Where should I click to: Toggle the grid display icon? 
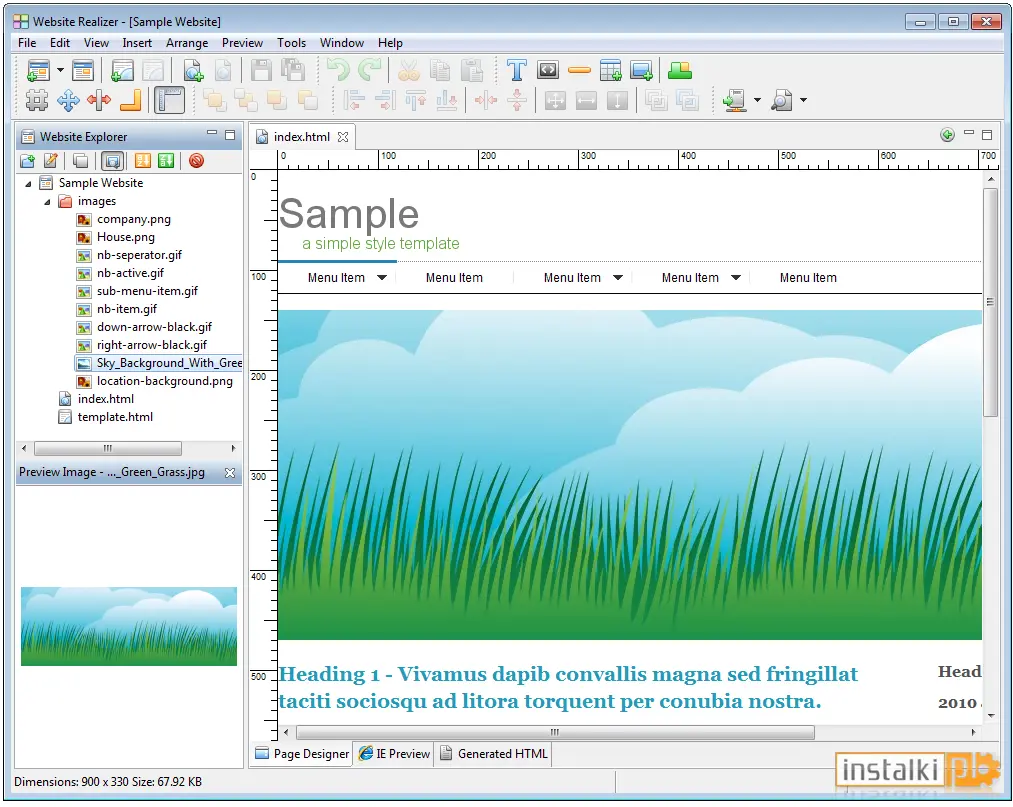coord(37,101)
